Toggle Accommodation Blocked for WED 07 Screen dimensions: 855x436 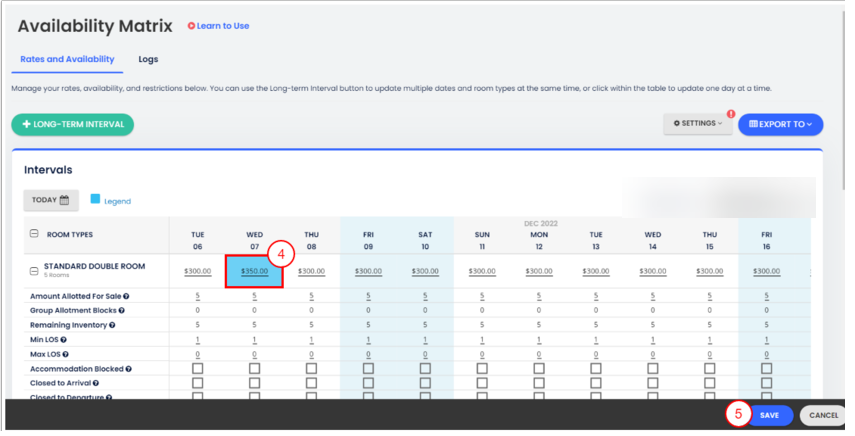(255, 369)
